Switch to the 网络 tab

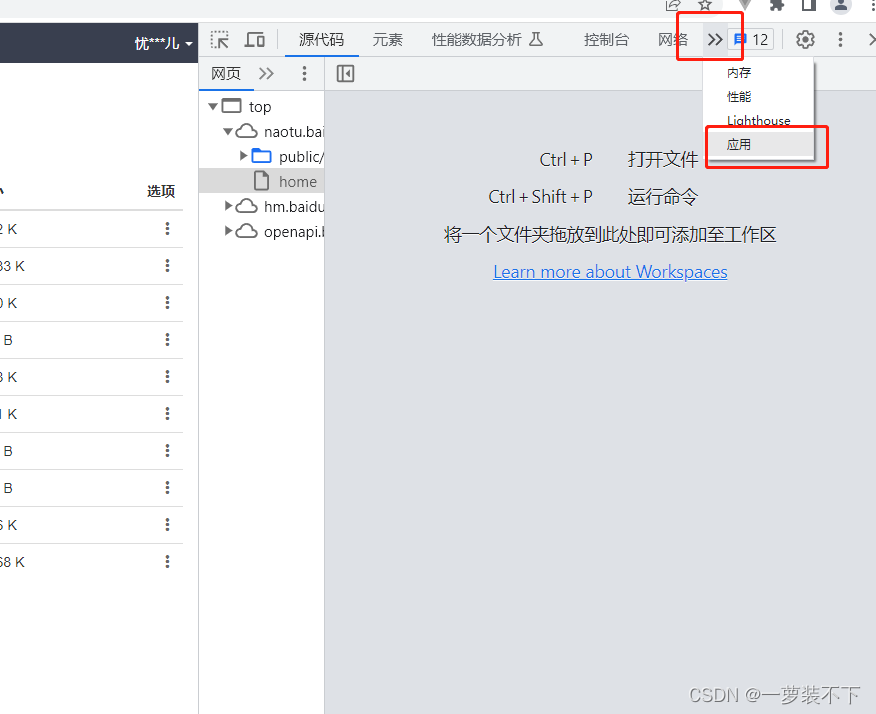coord(673,40)
